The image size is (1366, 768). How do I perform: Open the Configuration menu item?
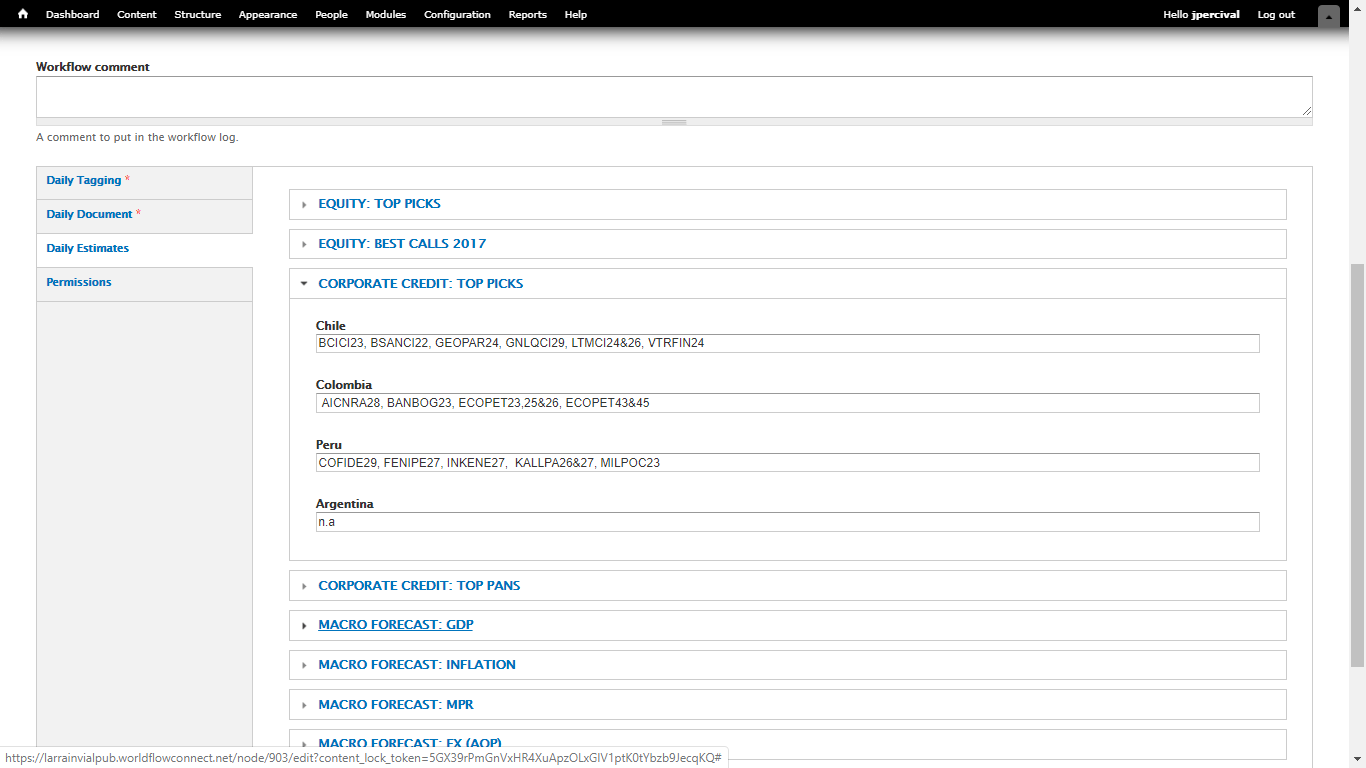pos(457,15)
